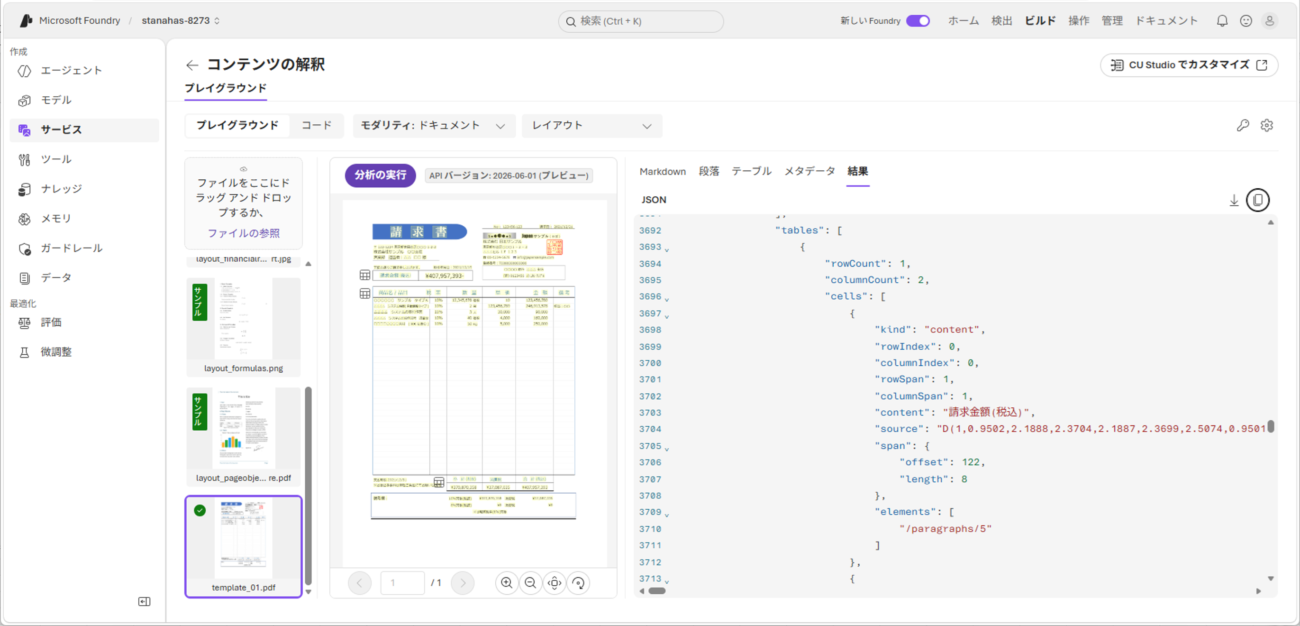
Task: Open ドキュメント in the top navigation
Action: click(1166, 21)
